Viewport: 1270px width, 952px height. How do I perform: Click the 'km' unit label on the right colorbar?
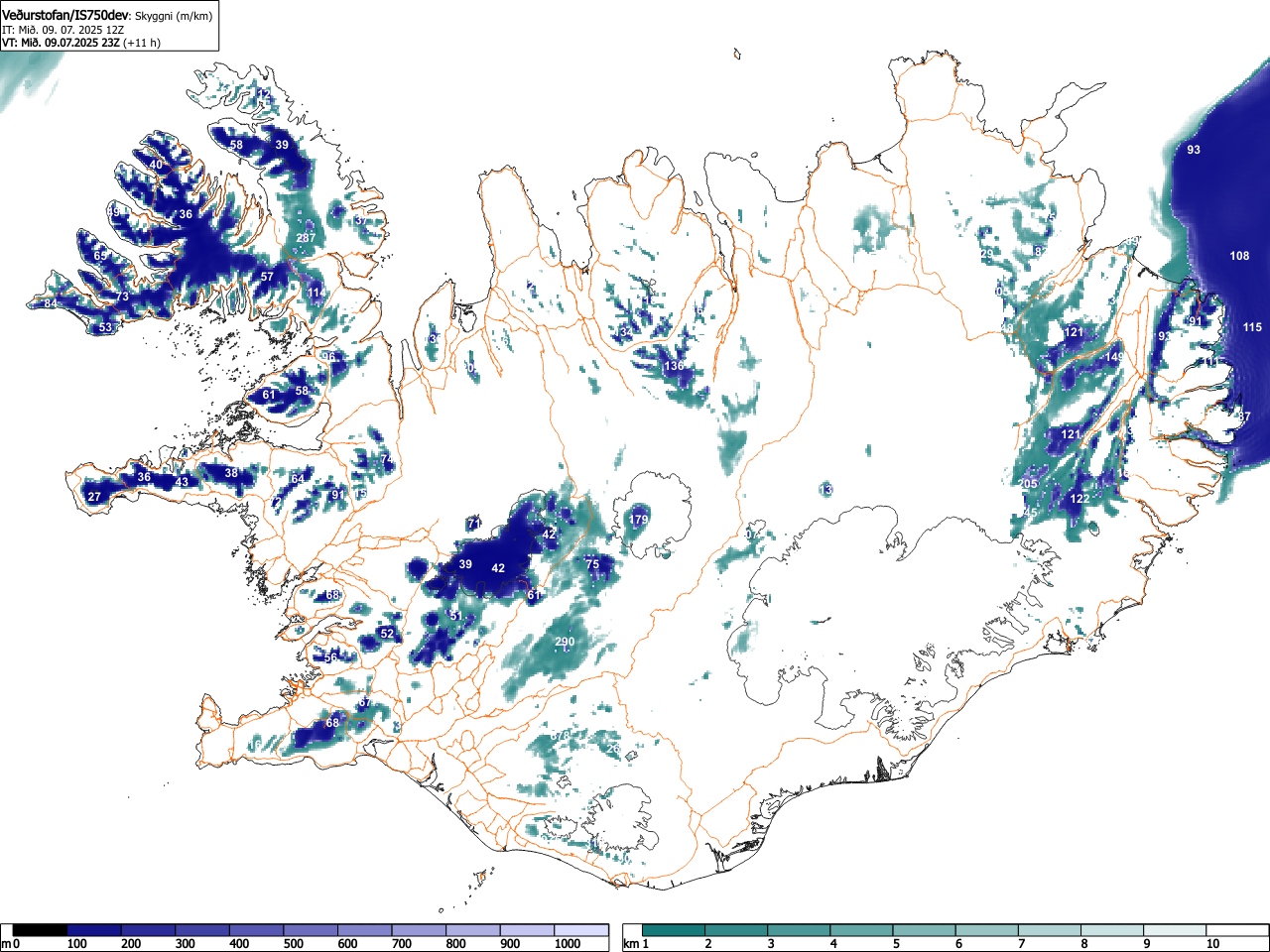pyautogui.click(x=630, y=944)
